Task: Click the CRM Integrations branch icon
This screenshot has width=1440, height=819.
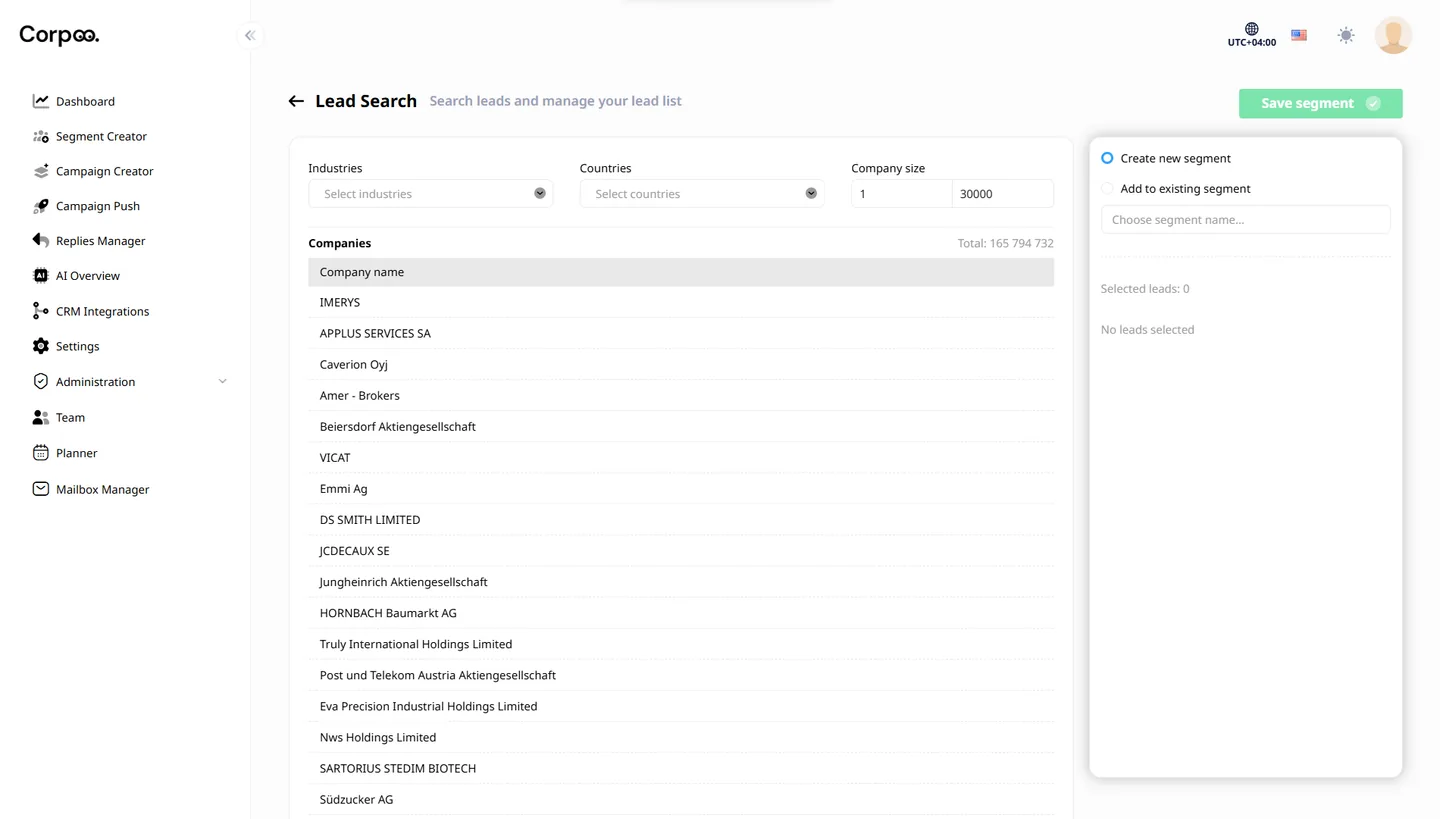Action: [x=40, y=311]
